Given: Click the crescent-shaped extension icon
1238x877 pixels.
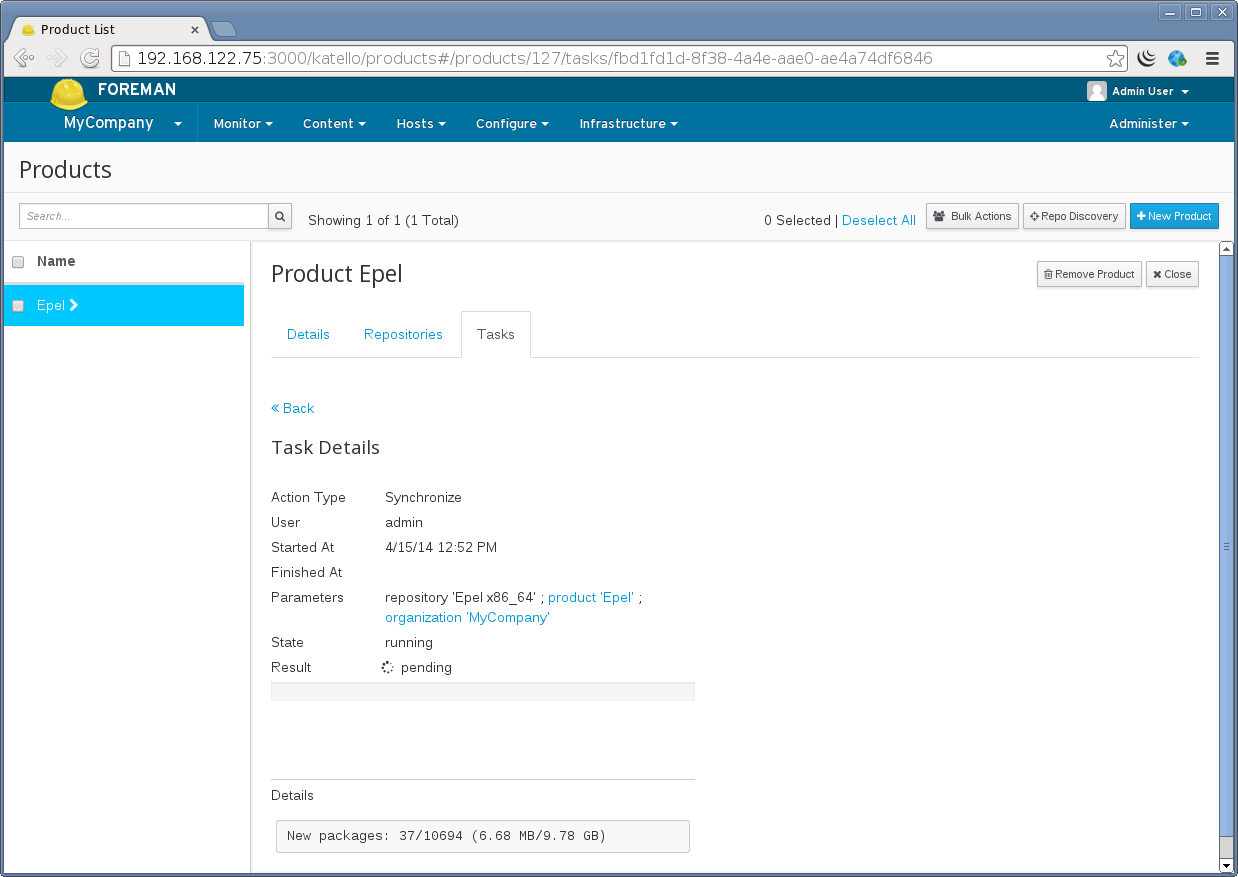Looking at the screenshot, I should point(1147,59).
